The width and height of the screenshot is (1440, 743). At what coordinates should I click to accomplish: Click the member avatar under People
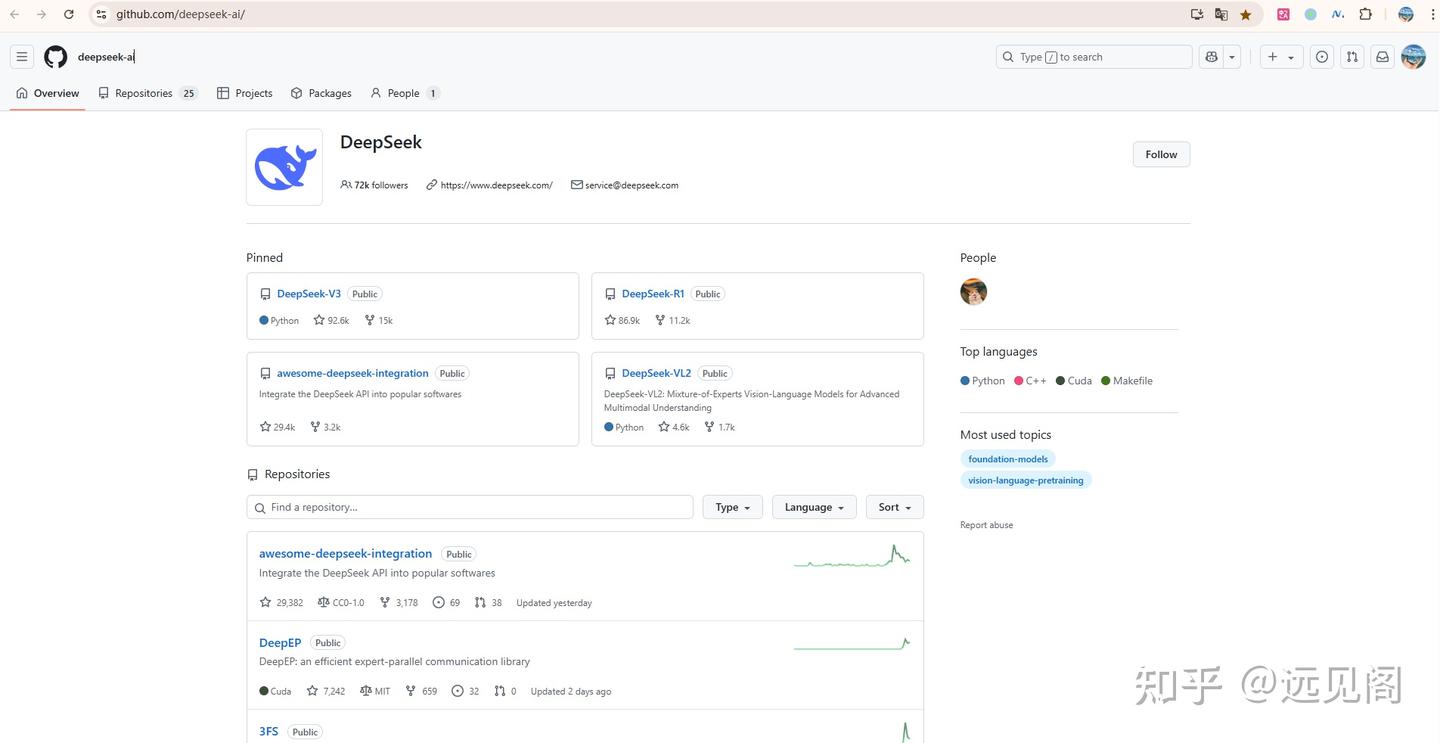[974, 292]
